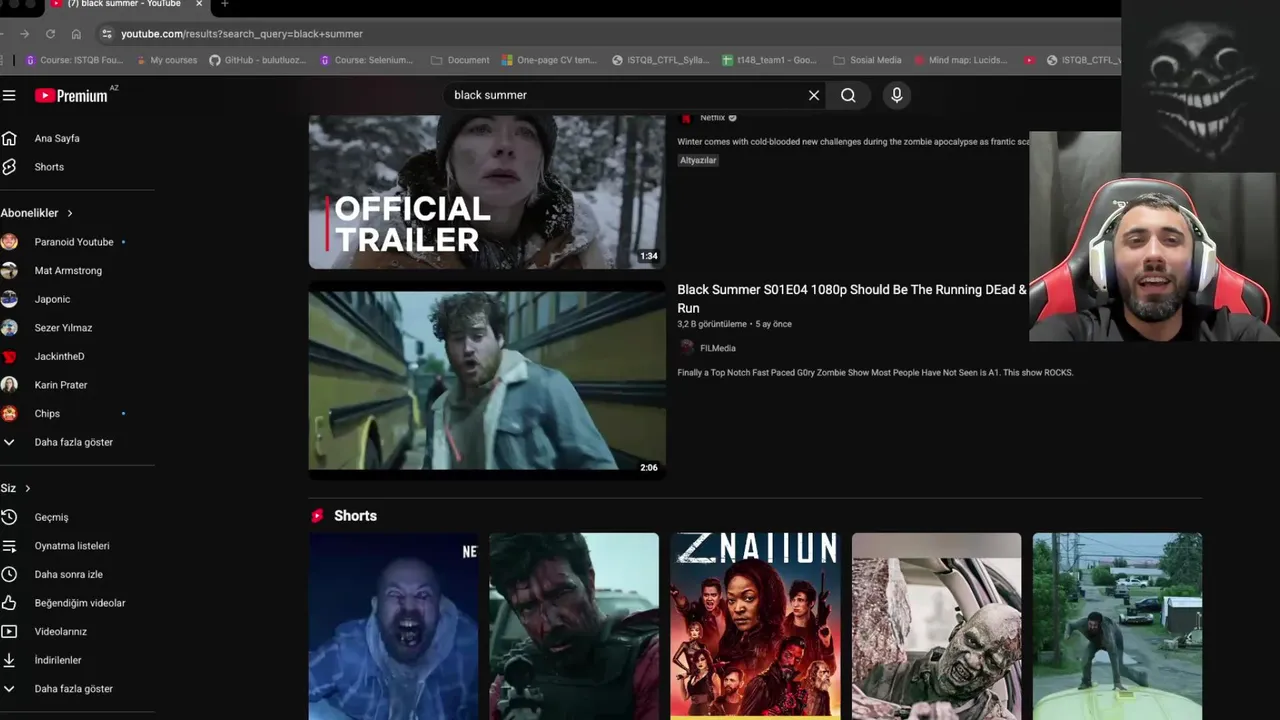The height and width of the screenshot is (720, 1280).
Task: Click the Altyazılar subtitles badge
Action: pos(698,160)
